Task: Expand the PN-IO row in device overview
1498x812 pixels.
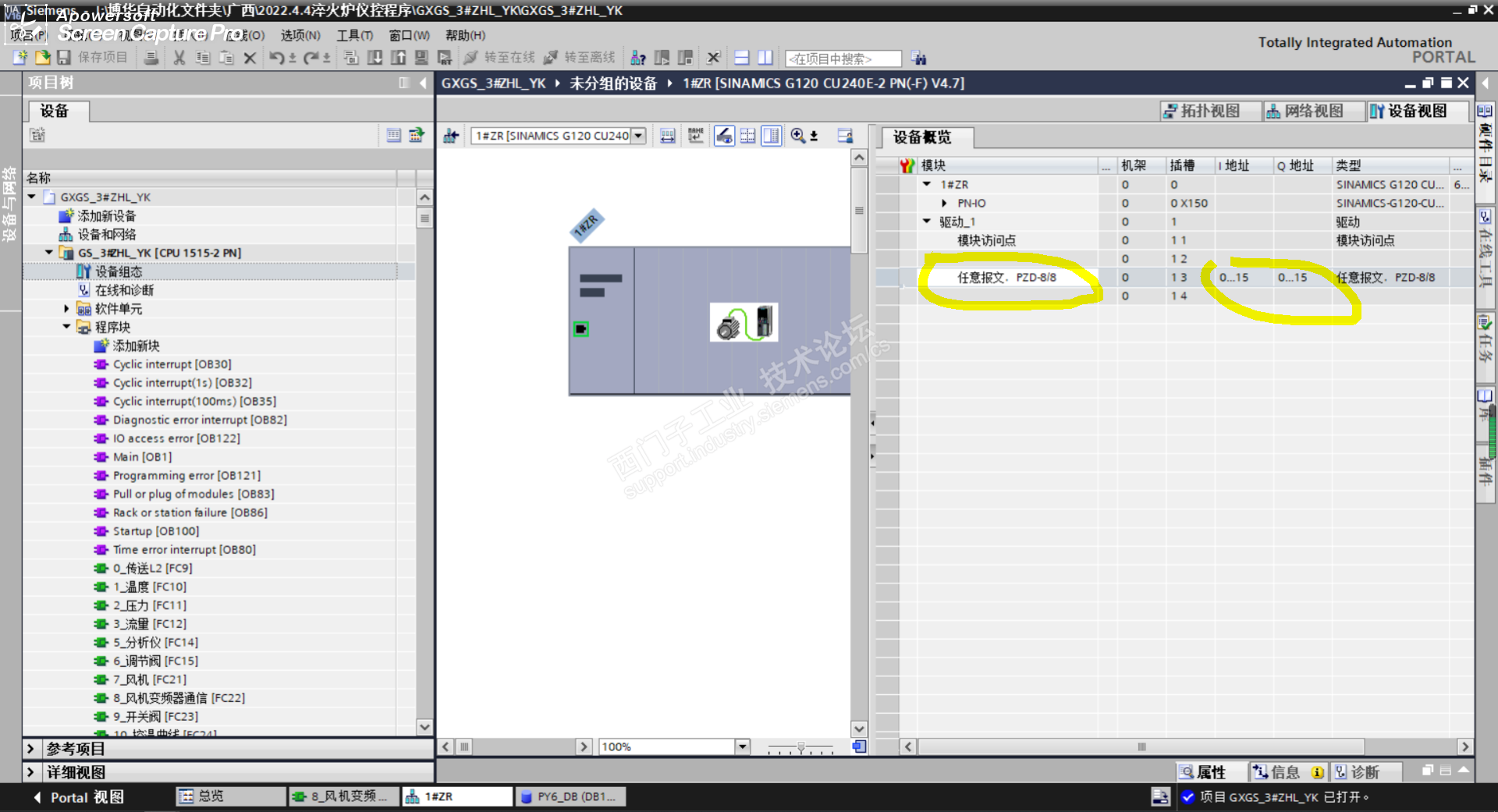Action: [x=944, y=203]
